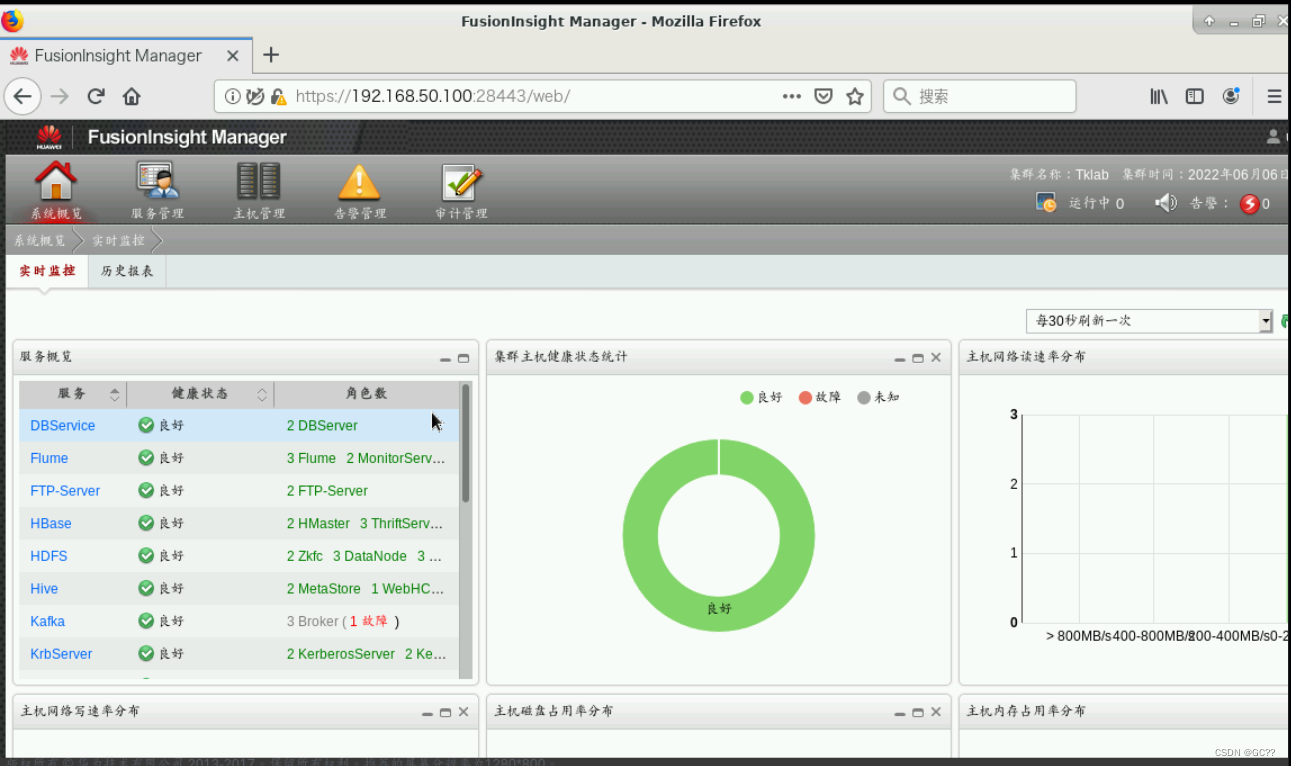
Task: Click the browser forward arrow
Action: [x=60, y=96]
